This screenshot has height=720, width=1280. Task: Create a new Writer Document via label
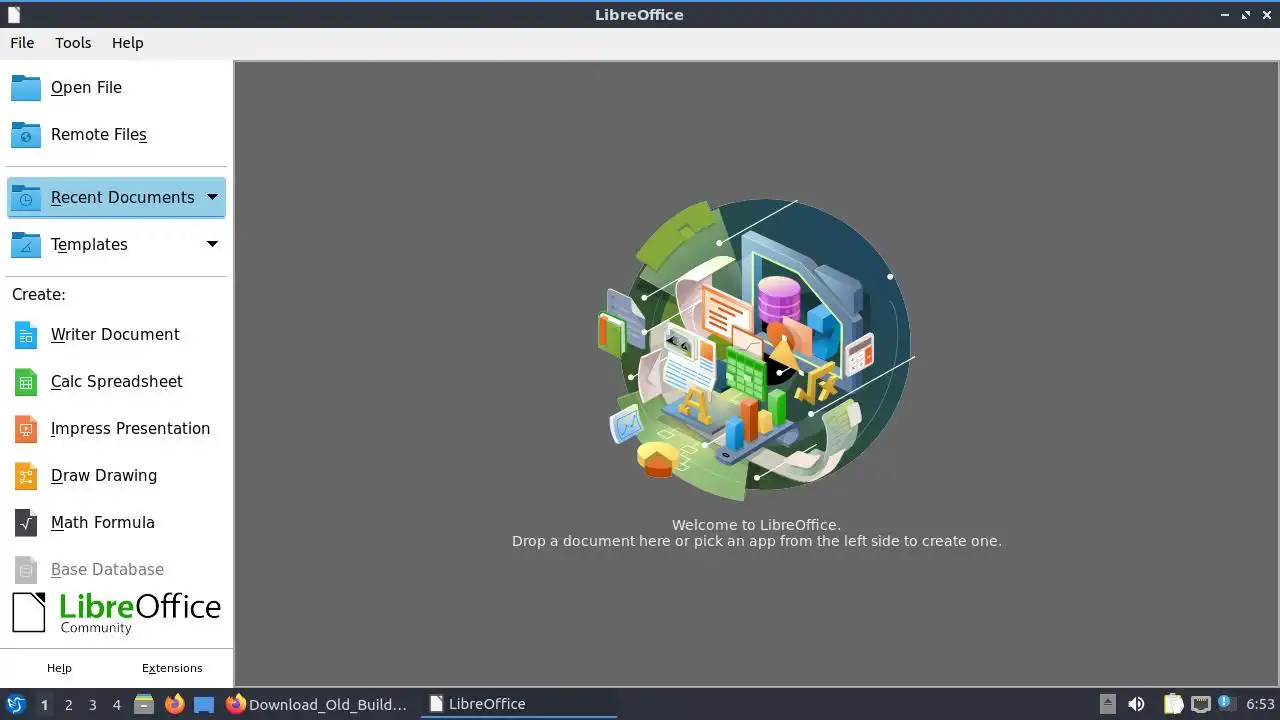115,335
